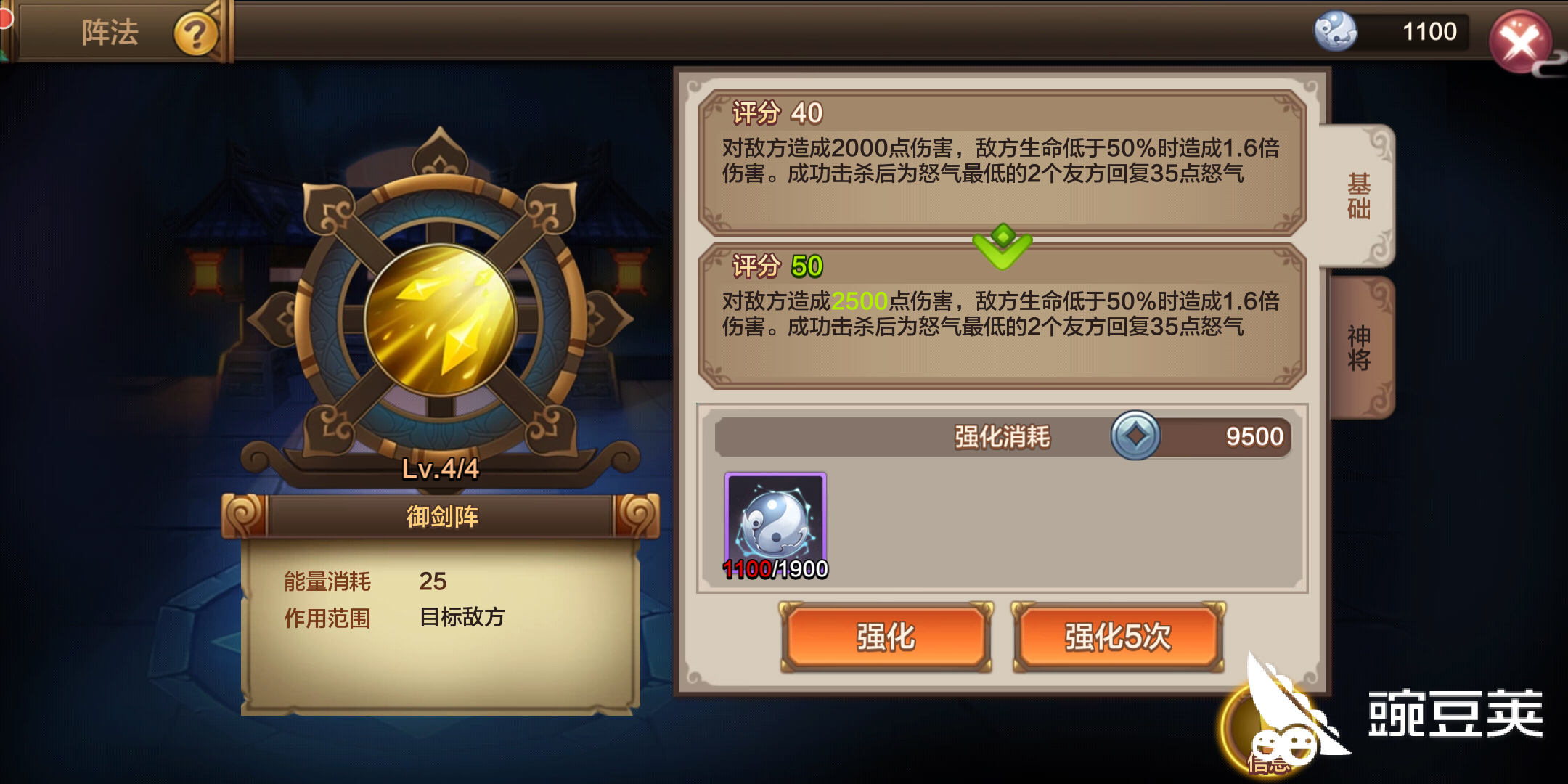The height and width of the screenshot is (784, 1568).
Task: Click the 强化 button
Action: [886, 637]
